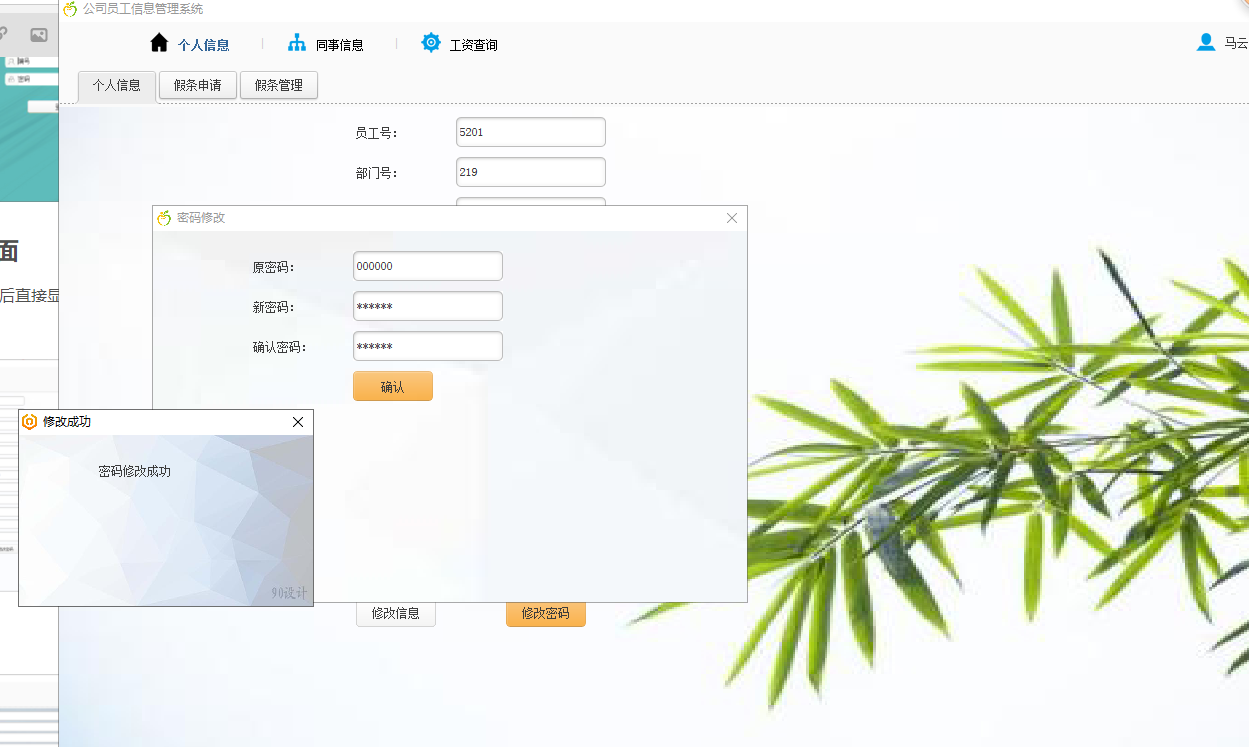Screen dimensions: 1249x747
Task: Click the 密码修改成功 message text
Action: tap(135, 471)
